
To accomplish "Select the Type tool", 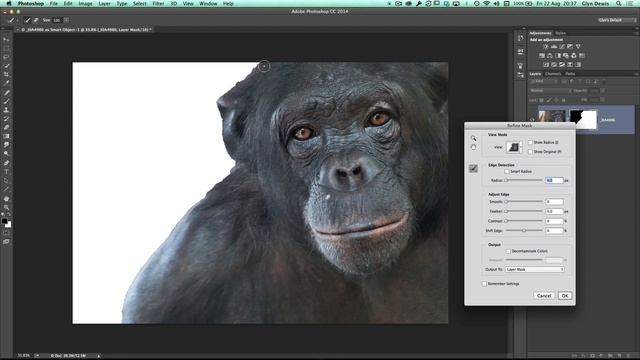I will pyautogui.click(x=6, y=172).
